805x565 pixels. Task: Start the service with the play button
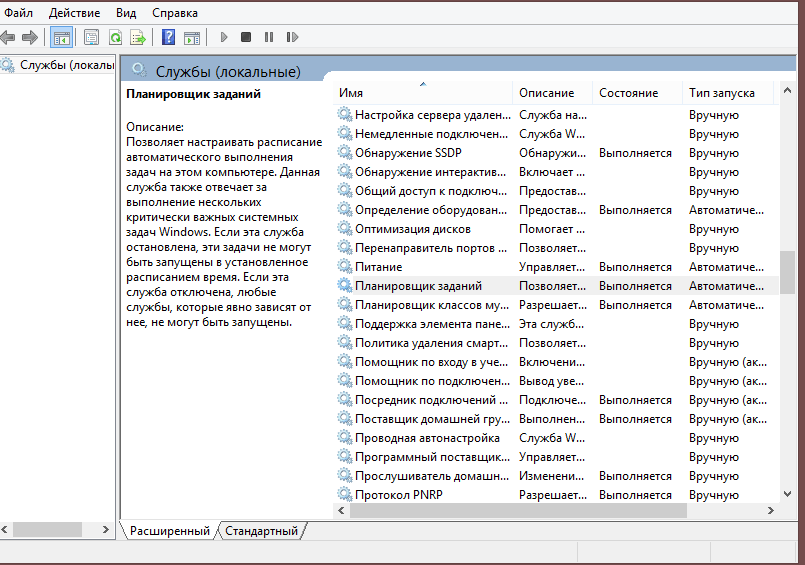224,37
